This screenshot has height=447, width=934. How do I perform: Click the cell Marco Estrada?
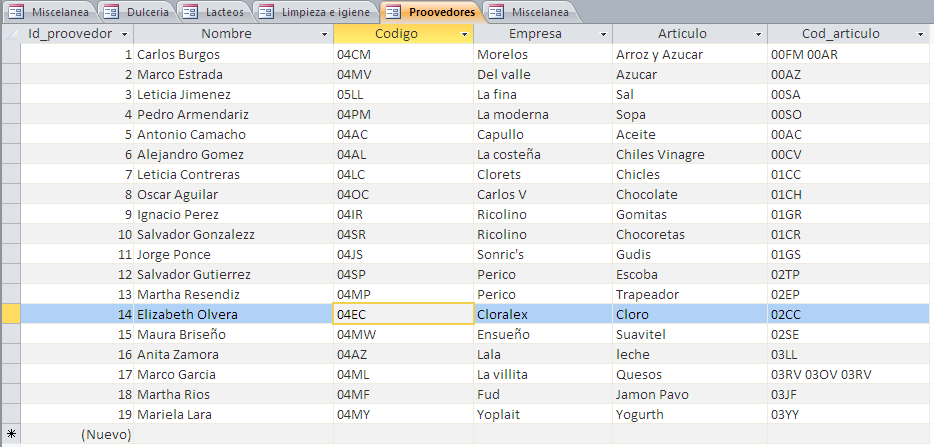point(234,74)
